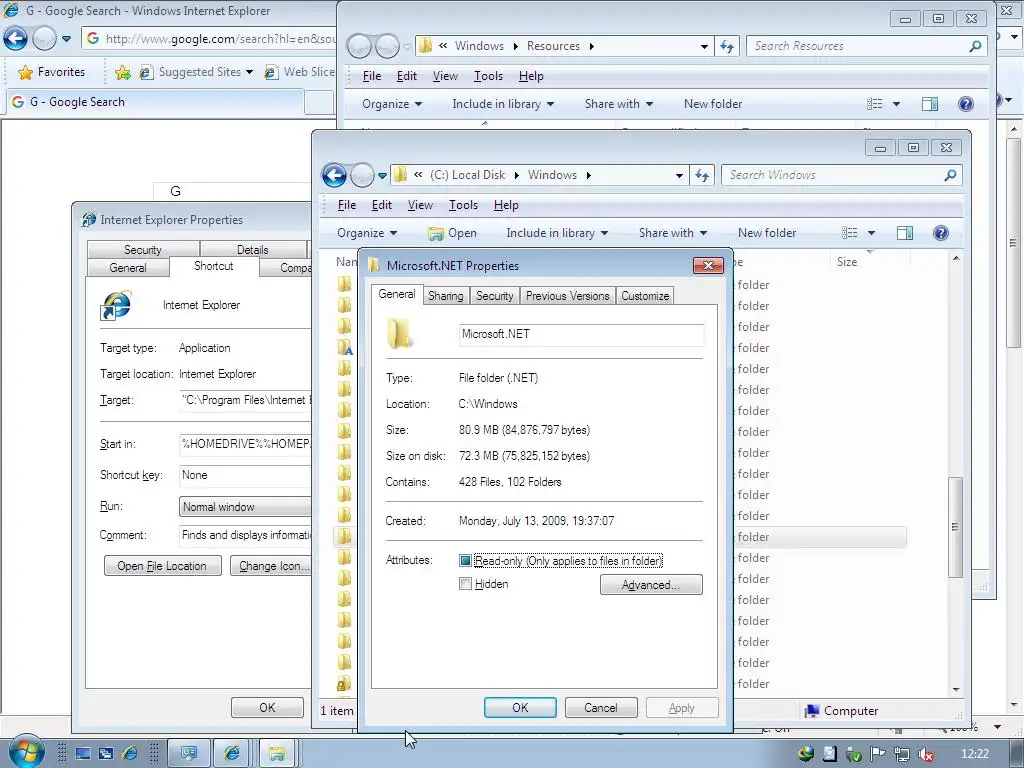Image resolution: width=1024 pixels, height=768 pixels.
Task: Open view options arrow in Windows folder toolbar
Action: coord(871,233)
